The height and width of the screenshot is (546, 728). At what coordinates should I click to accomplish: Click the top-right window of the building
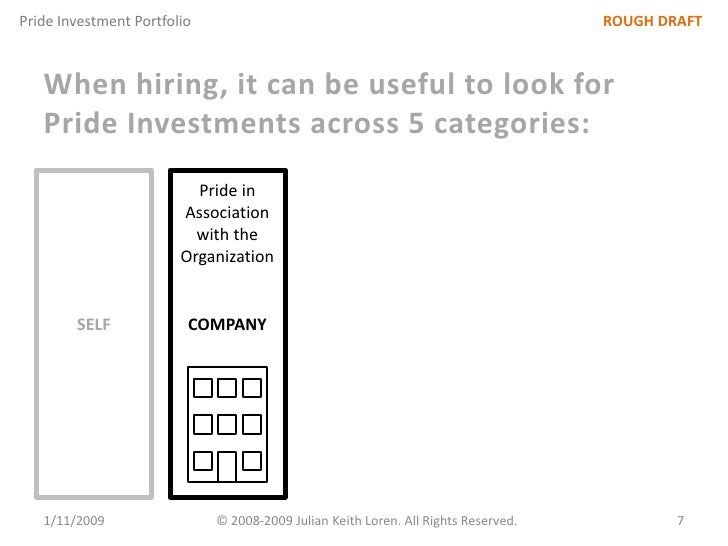pos(252,388)
